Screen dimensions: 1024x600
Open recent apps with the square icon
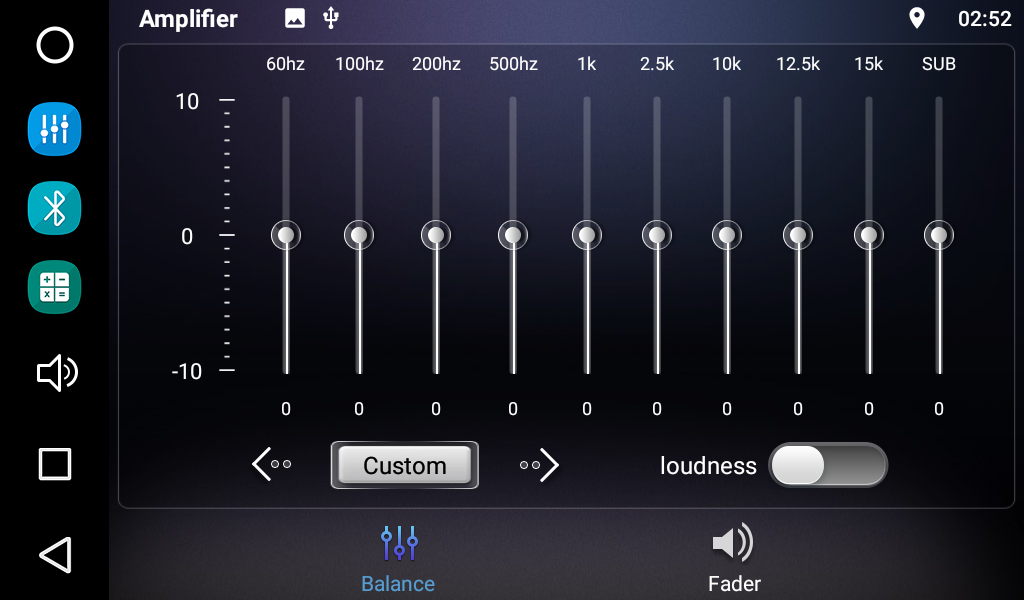click(x=55, y=464)
